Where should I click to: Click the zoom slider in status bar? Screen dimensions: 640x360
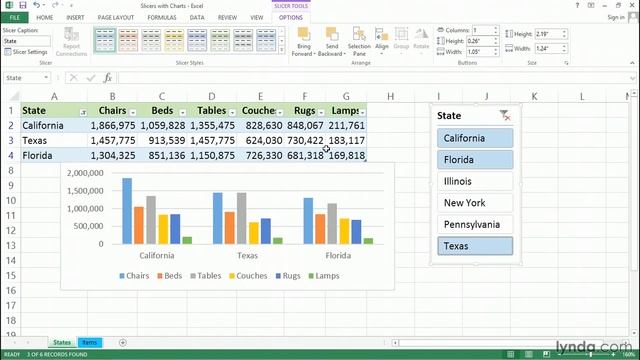pos(587,354)
